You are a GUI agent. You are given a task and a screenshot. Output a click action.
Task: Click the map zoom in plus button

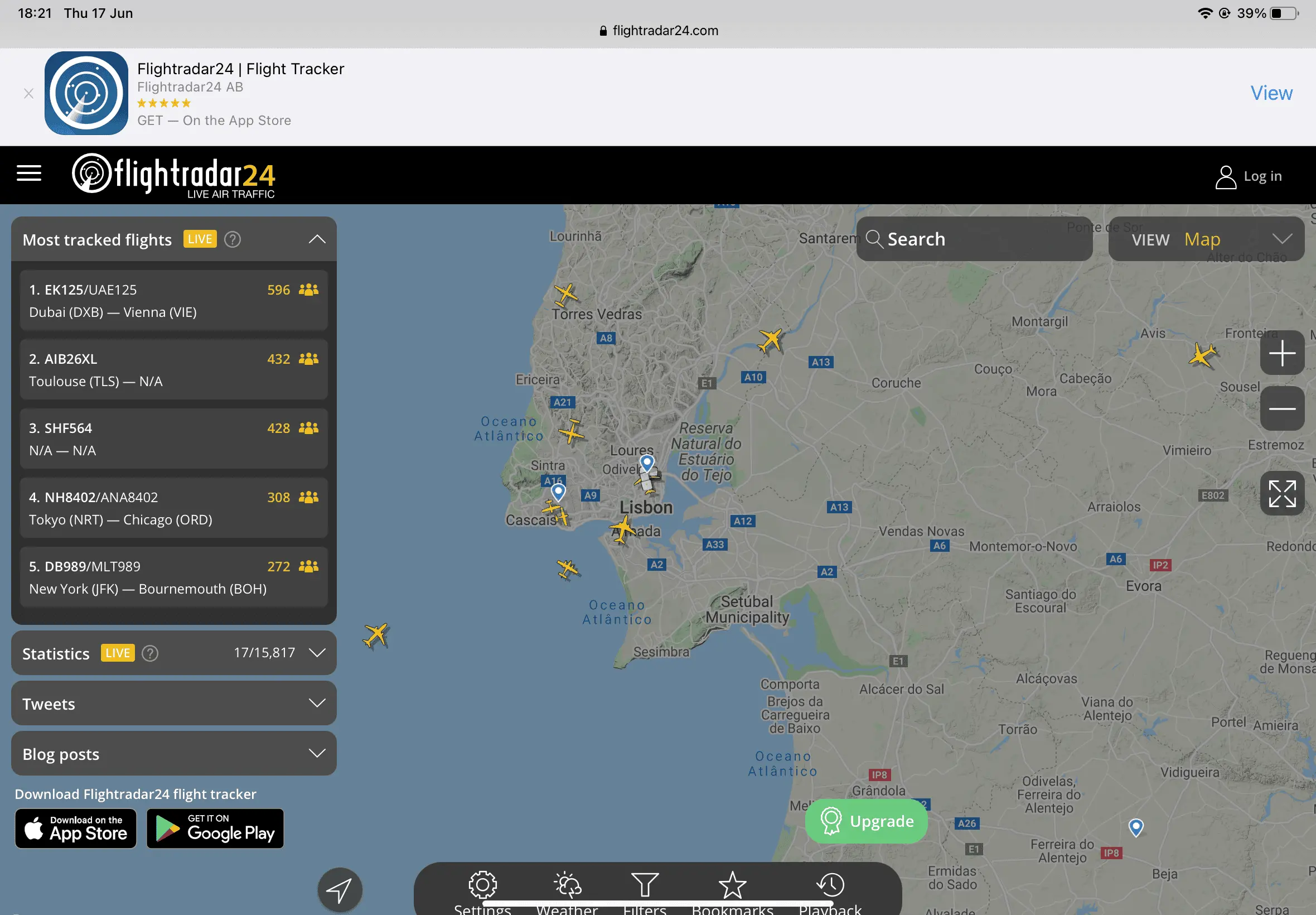click(x=1281, y=353)
